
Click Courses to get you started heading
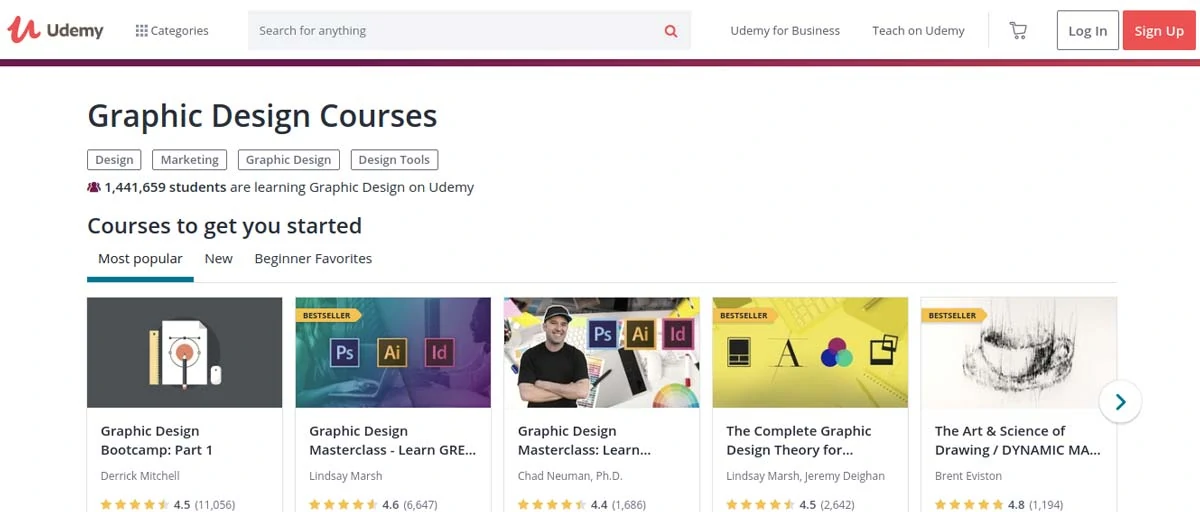pos(225,226)
